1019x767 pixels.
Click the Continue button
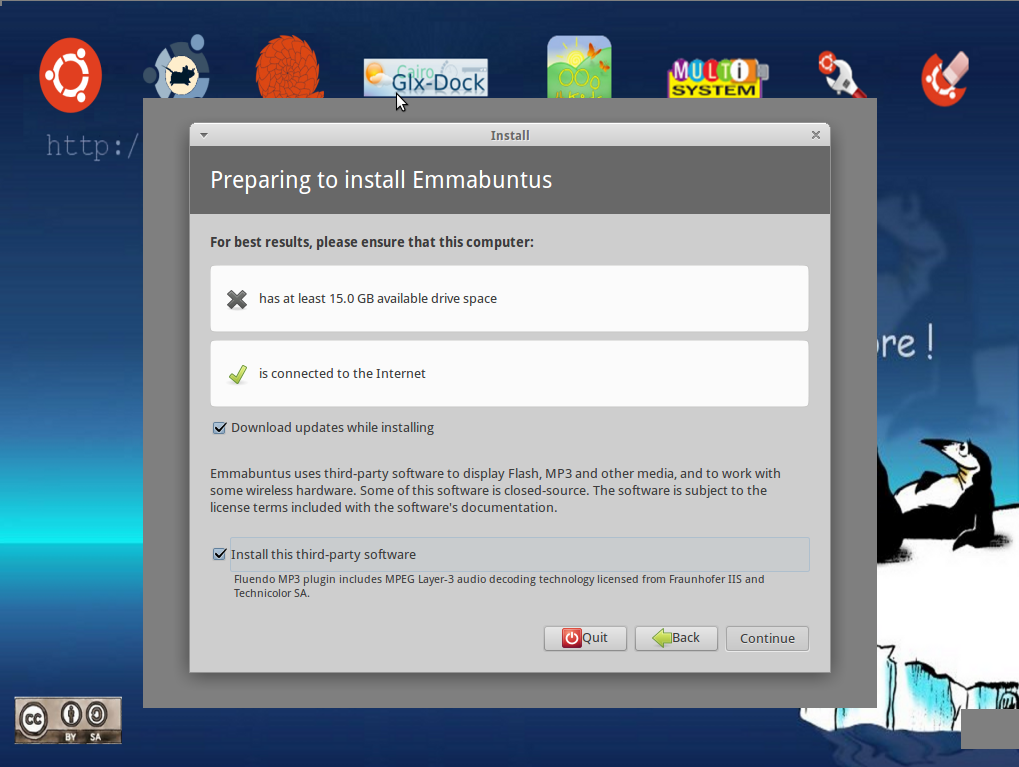pyautogui.click(x=767, y=638)
